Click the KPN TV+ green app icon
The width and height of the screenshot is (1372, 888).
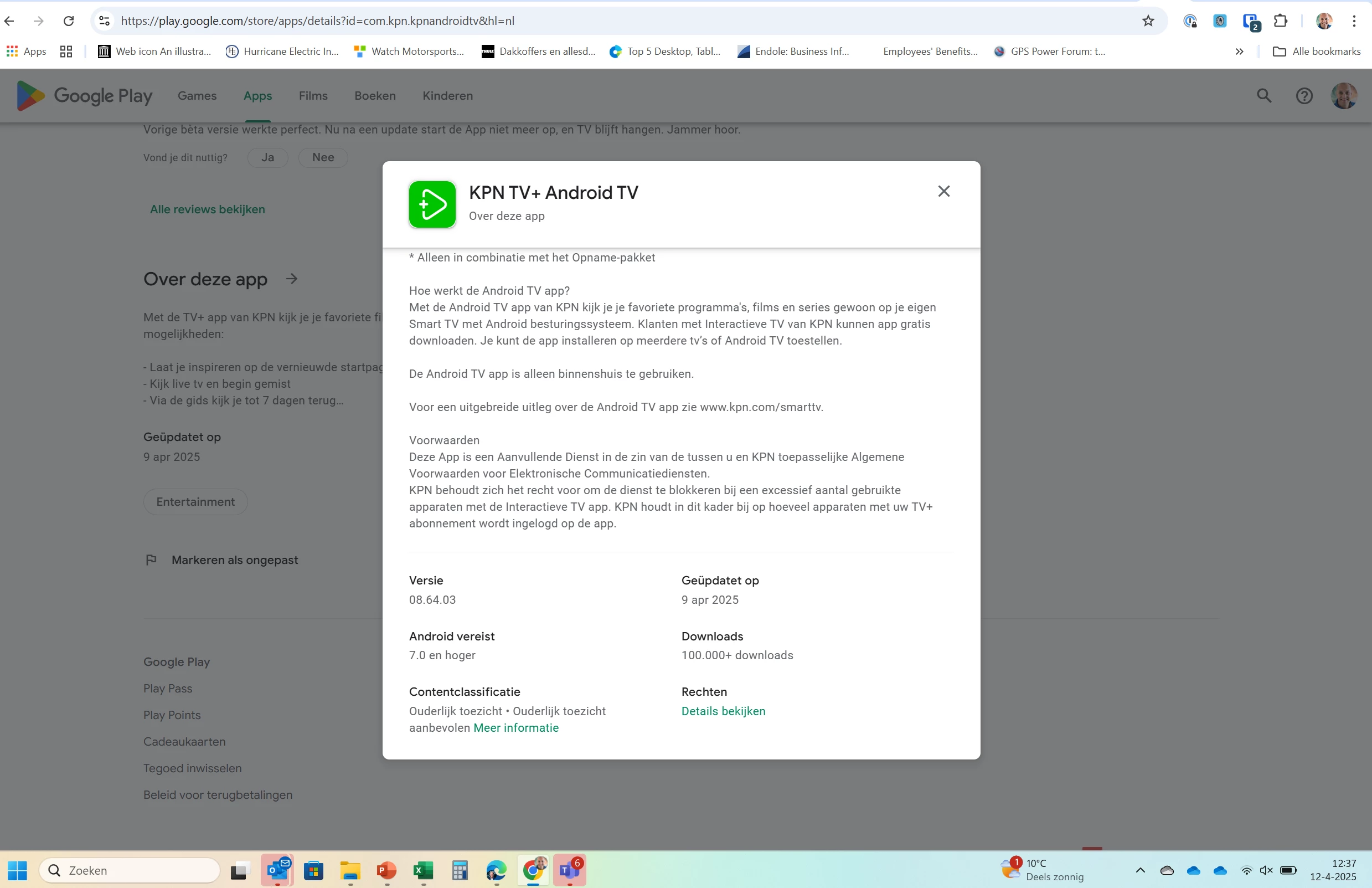[x=432, y=204]
